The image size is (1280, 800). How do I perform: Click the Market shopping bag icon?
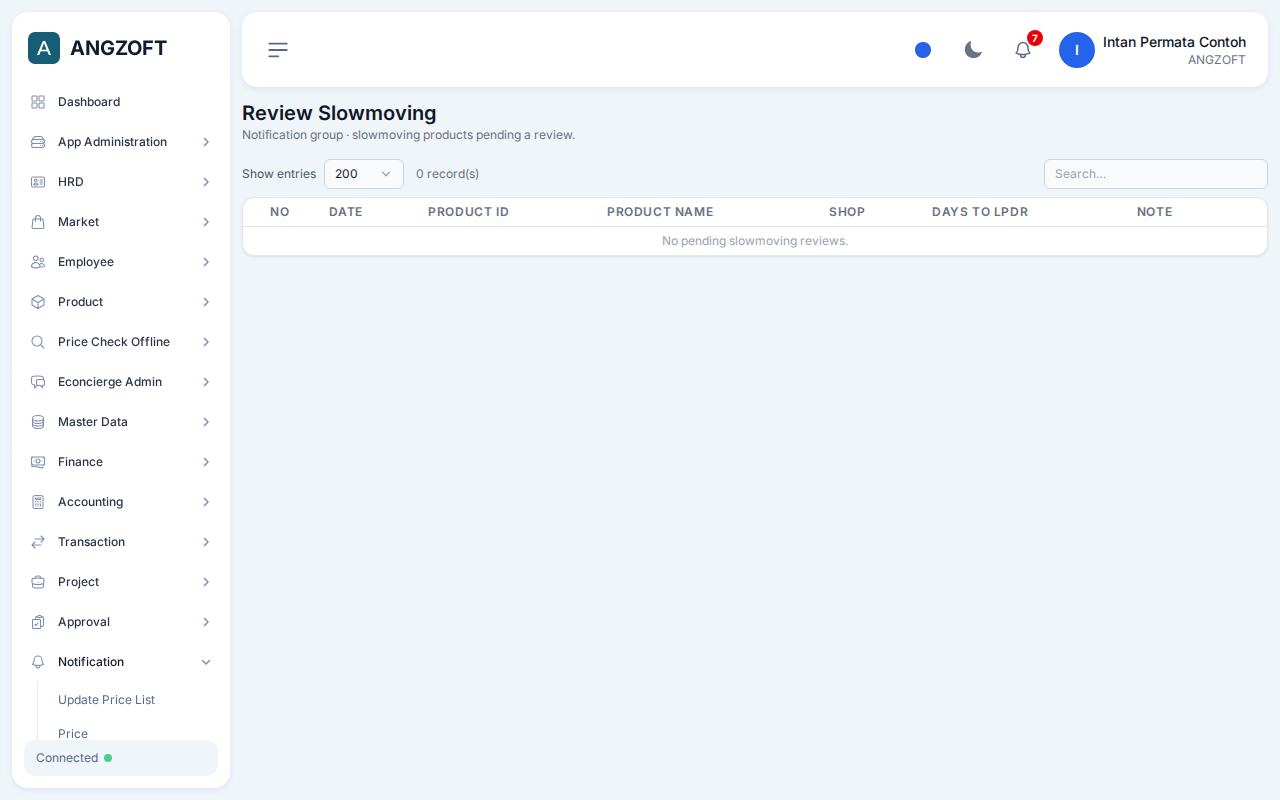(x=38, y=222)
